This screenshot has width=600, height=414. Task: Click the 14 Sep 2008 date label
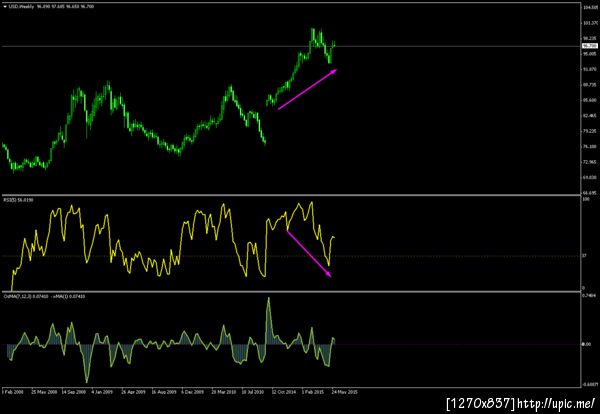coord(74,392)
